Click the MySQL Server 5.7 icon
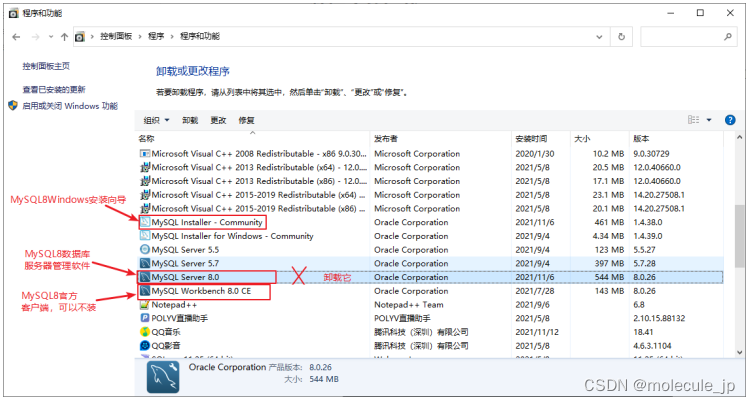The width and height of the screenshot is (750, 404). [144, 263]
